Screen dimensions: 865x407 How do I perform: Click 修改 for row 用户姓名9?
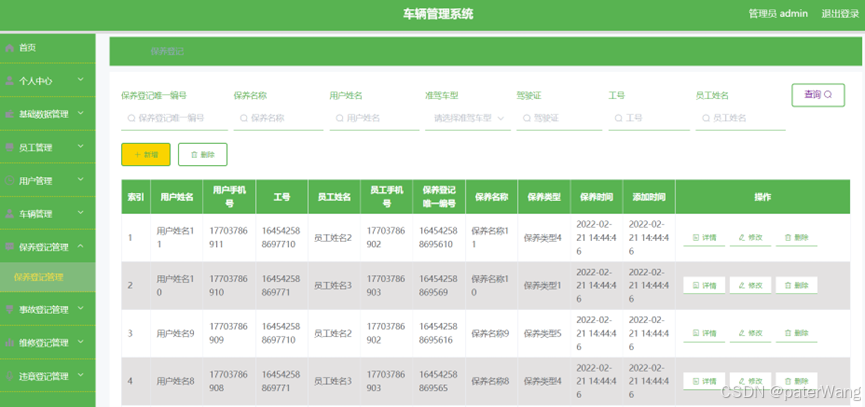[x=750, y=333]
